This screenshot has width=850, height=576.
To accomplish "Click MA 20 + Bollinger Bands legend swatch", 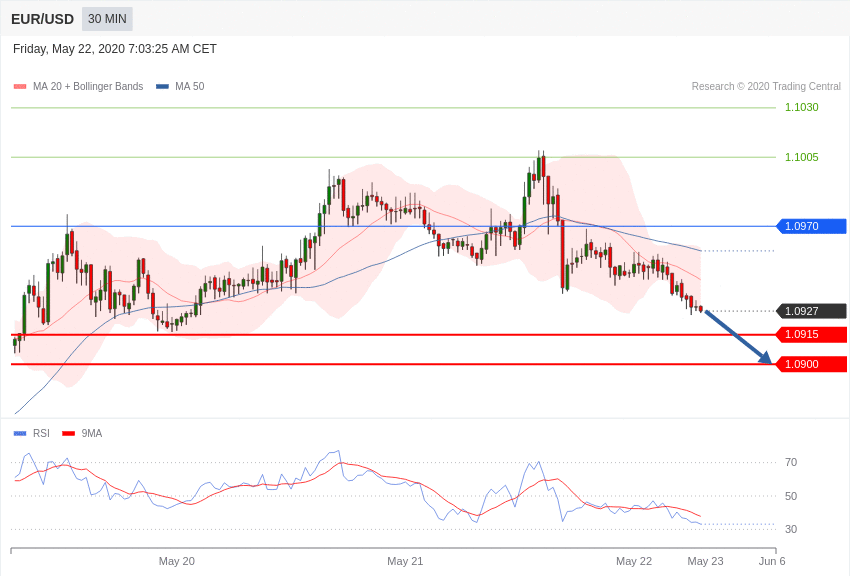I will click(x=20, y=87).
